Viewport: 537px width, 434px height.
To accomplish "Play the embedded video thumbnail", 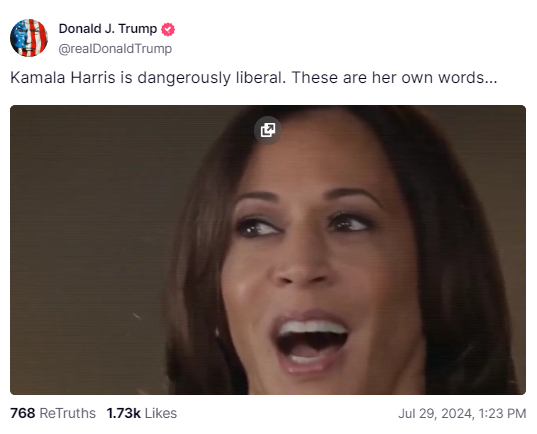I will pos(268,250).
